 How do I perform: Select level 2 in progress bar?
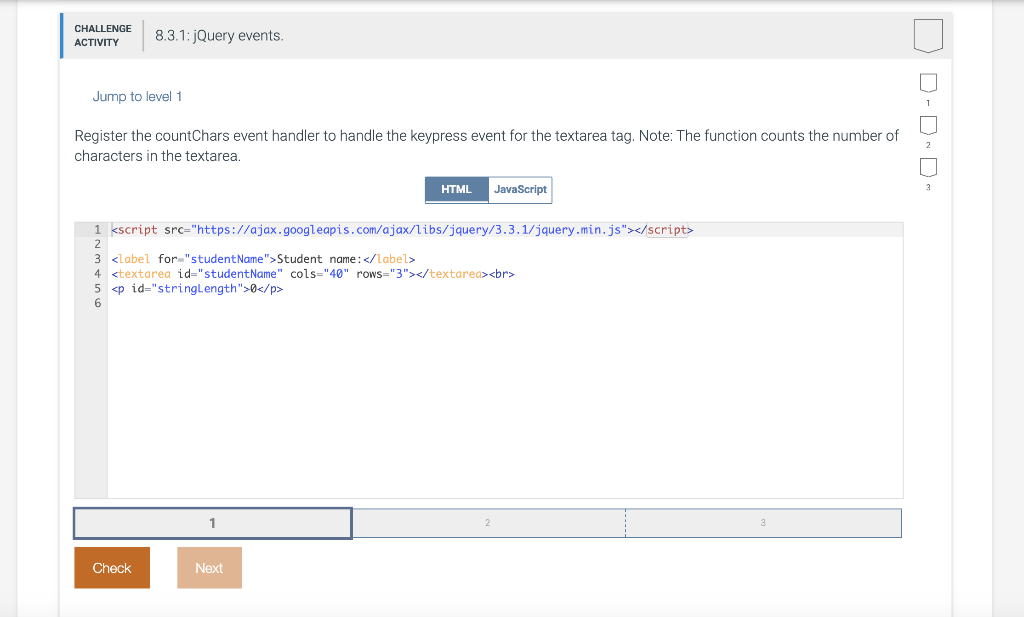[488, 523]
